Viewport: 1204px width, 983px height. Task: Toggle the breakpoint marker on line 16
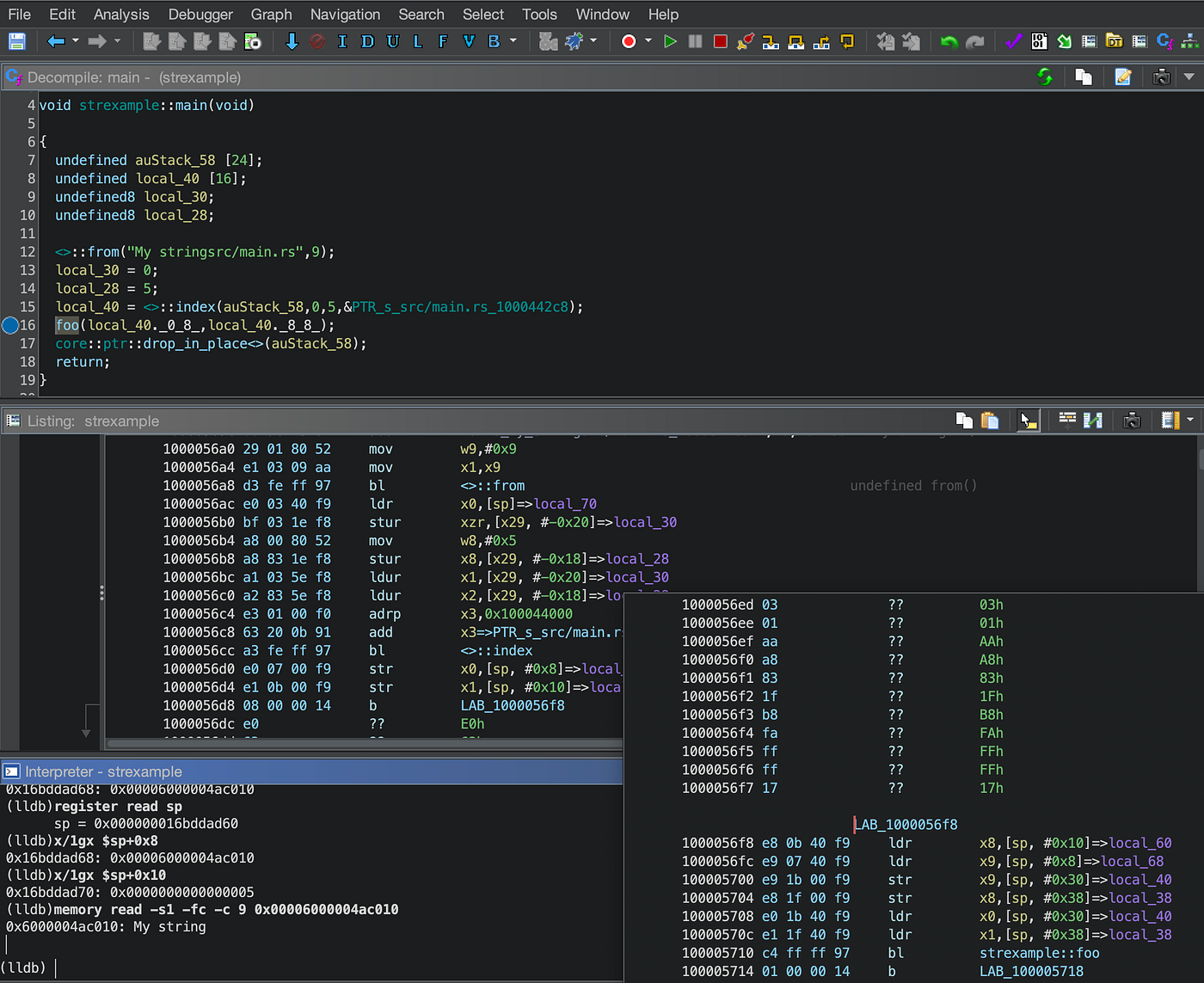tap(10, 325)
